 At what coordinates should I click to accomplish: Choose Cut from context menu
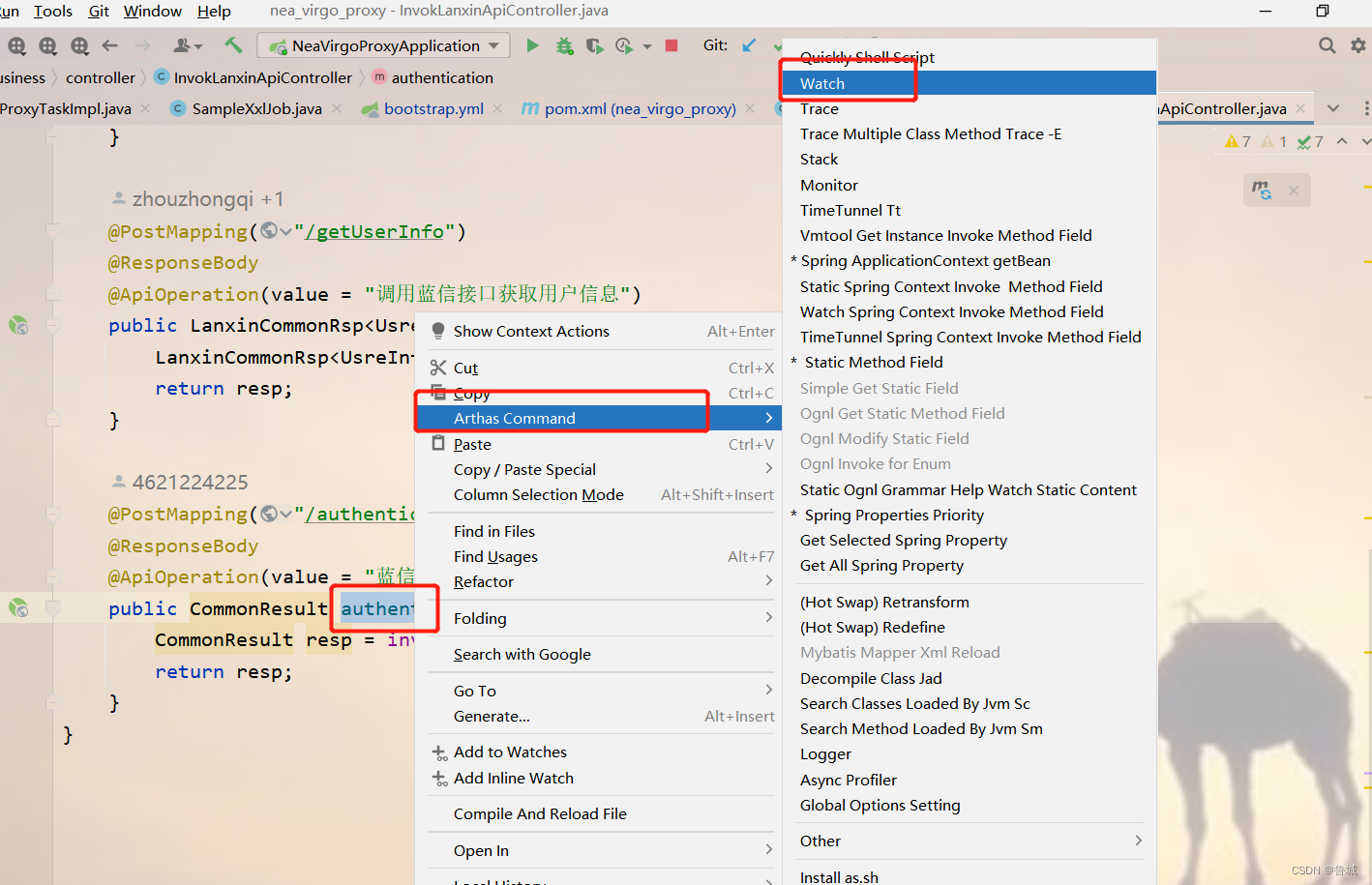tap(599, 368)
